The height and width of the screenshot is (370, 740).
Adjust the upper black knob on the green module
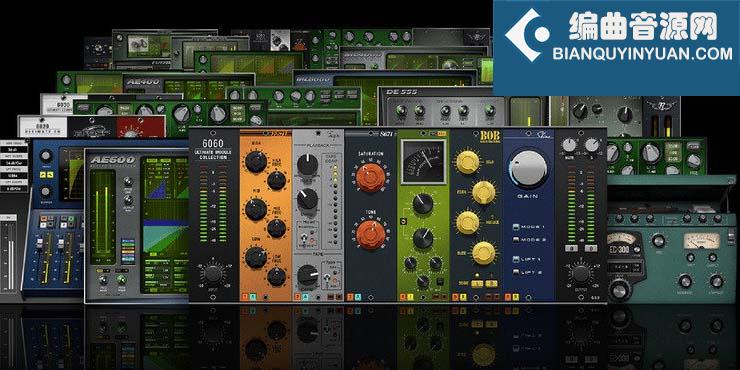(x=422, y=204)
